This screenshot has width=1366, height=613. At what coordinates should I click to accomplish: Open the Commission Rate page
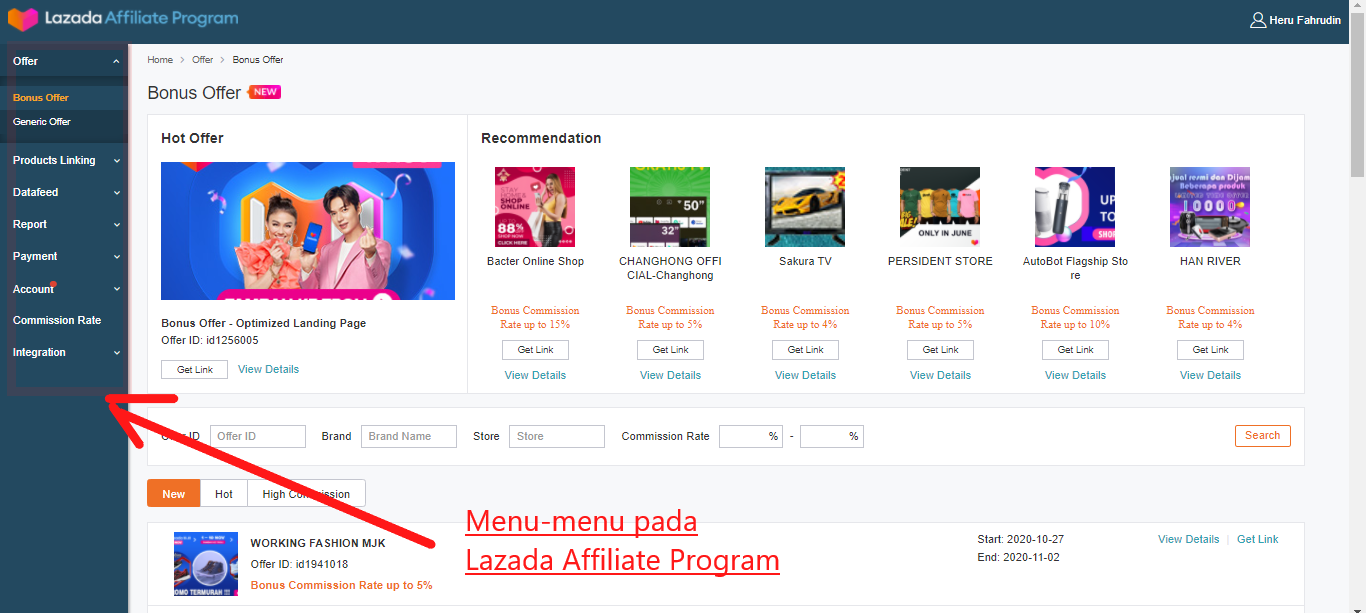pos(55,320)
